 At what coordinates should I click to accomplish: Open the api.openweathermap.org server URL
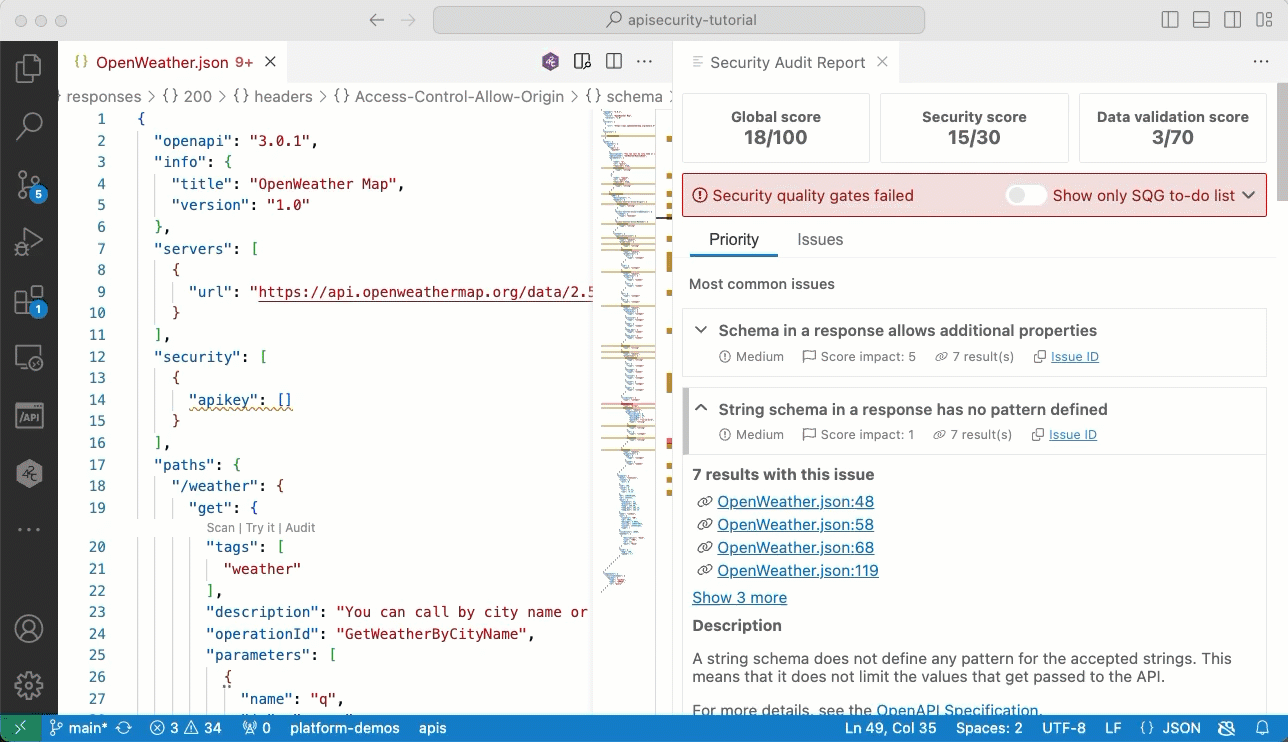(x=426, y=292)
